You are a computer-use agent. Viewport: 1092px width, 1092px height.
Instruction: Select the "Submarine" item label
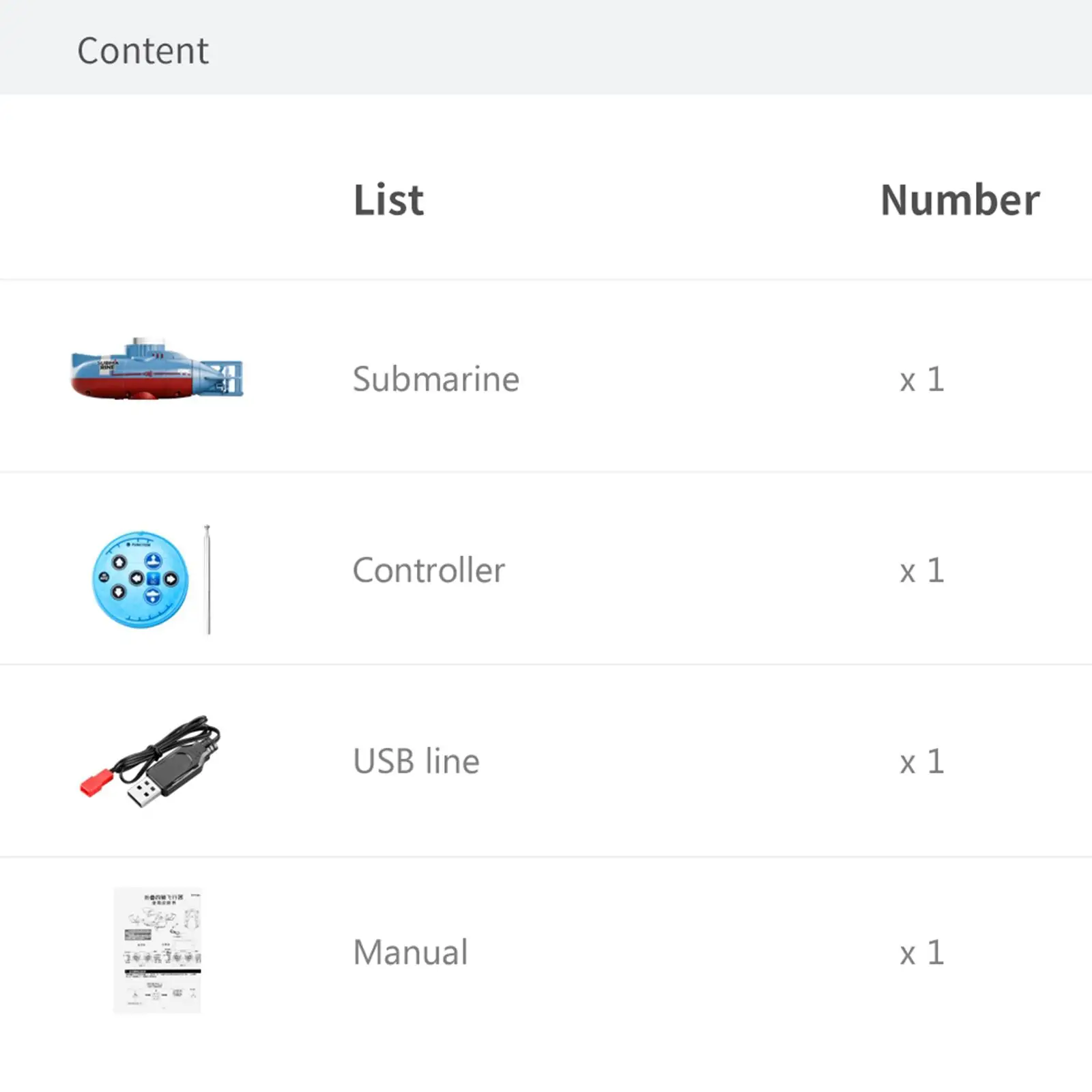[435, 379]
